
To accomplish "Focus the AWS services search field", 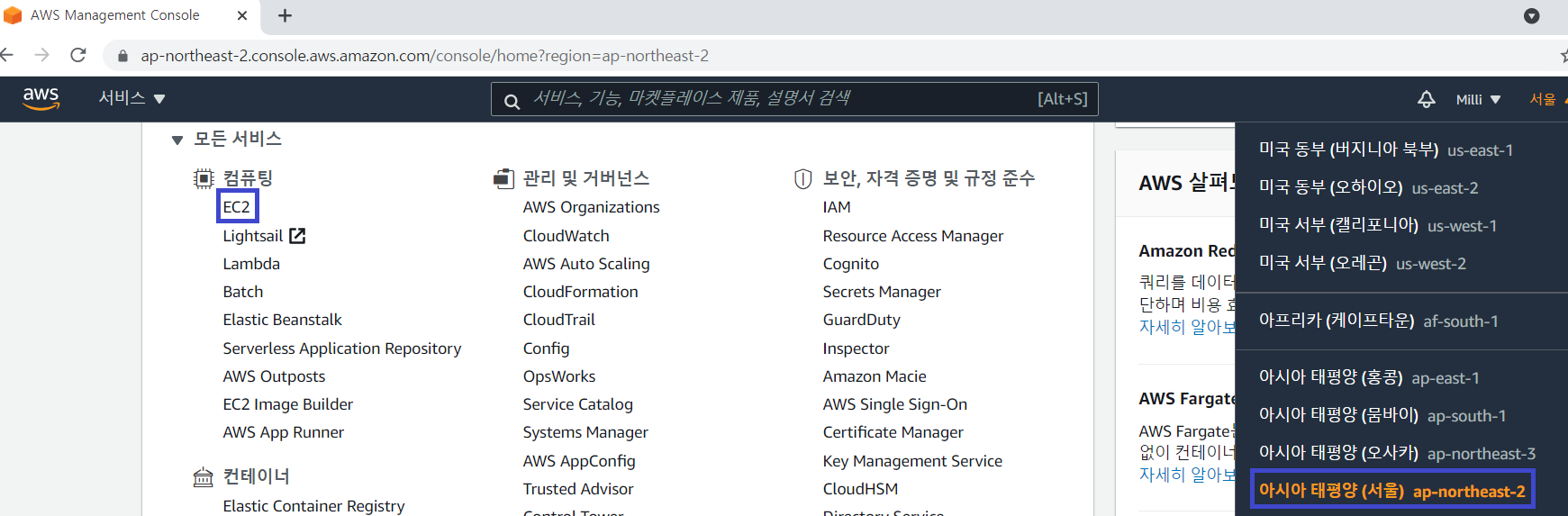I will pyautogui.click(x=794, y=99).
